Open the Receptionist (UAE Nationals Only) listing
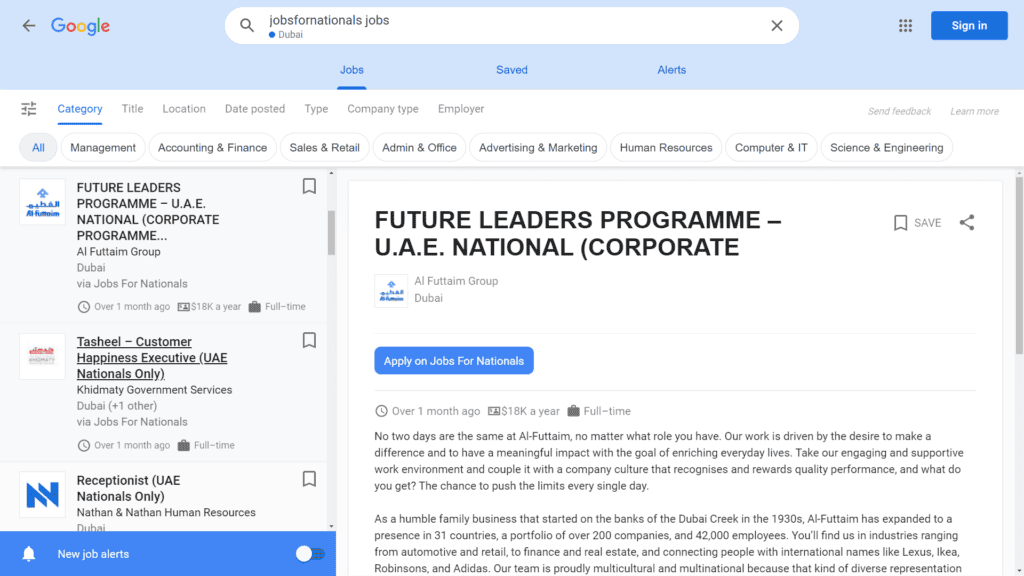Image resolution: width=1024 pixels, height=576 pixels. tap(129, 488)
